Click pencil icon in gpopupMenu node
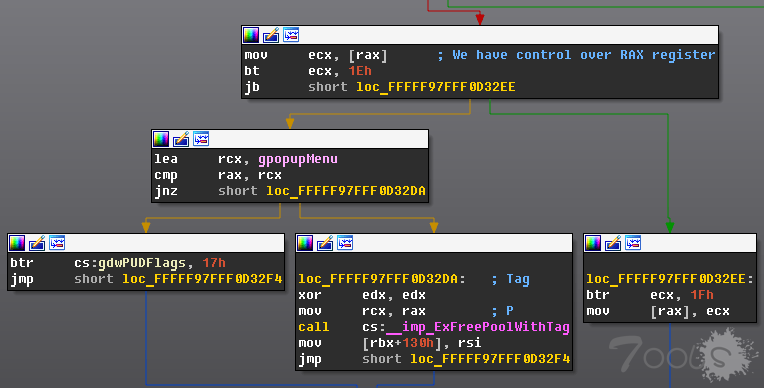 tap(181, 139)
